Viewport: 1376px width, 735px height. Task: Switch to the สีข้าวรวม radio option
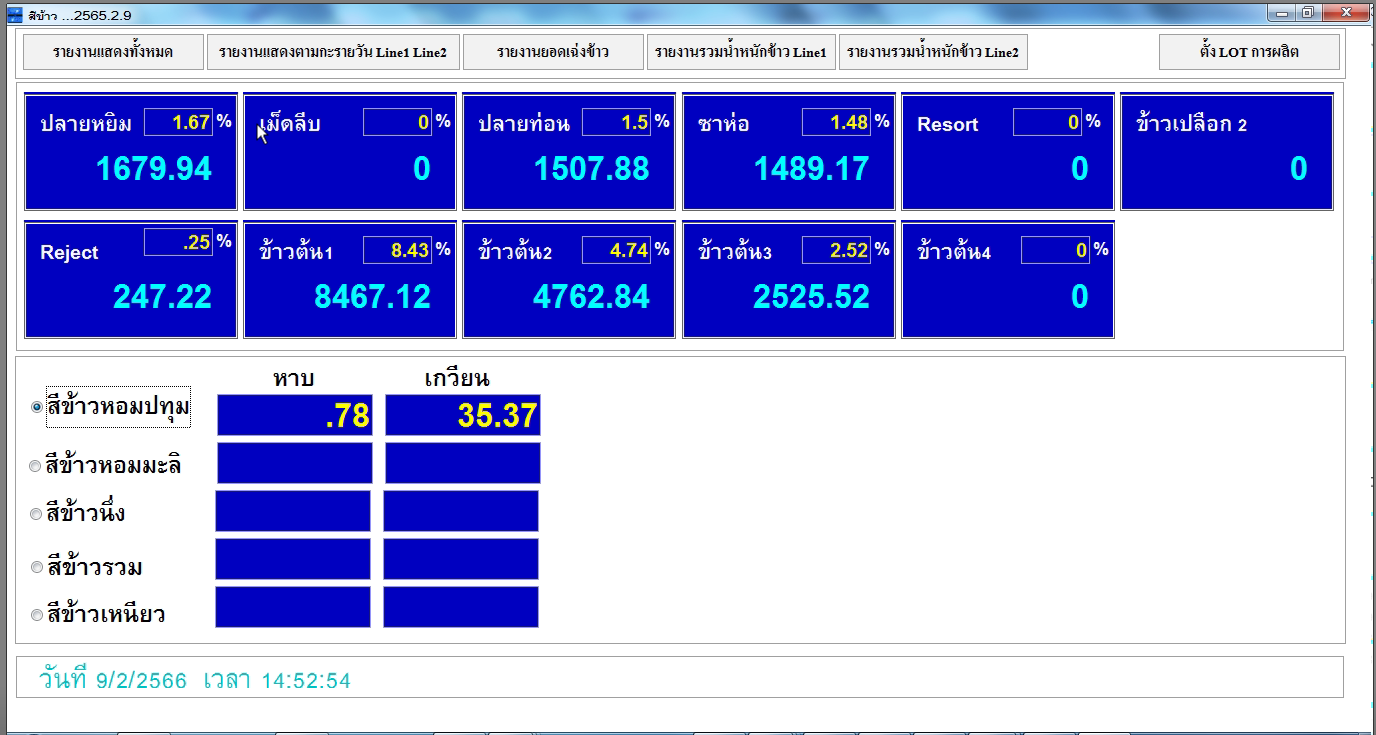(37, 568)
